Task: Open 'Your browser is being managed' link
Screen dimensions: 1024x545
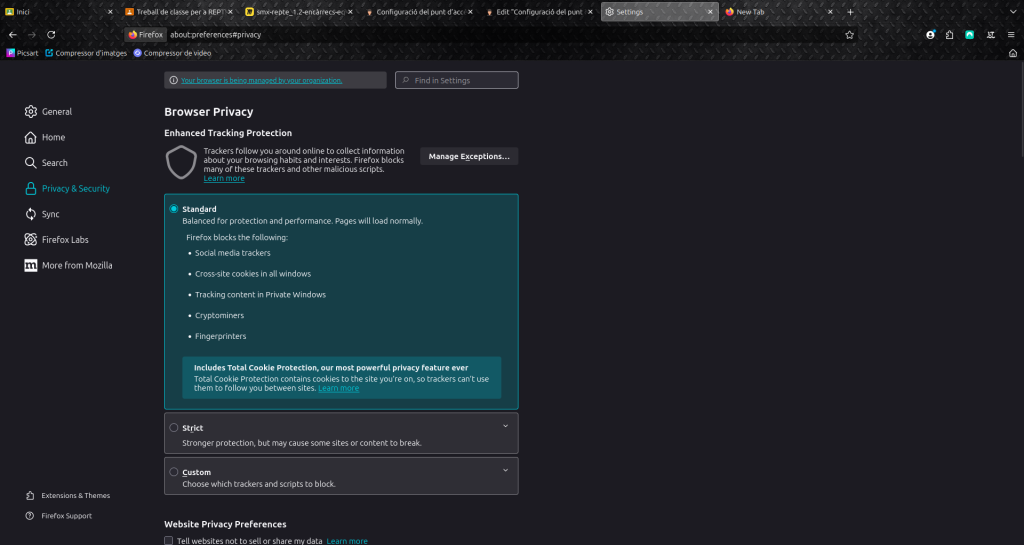Action: 261,80
